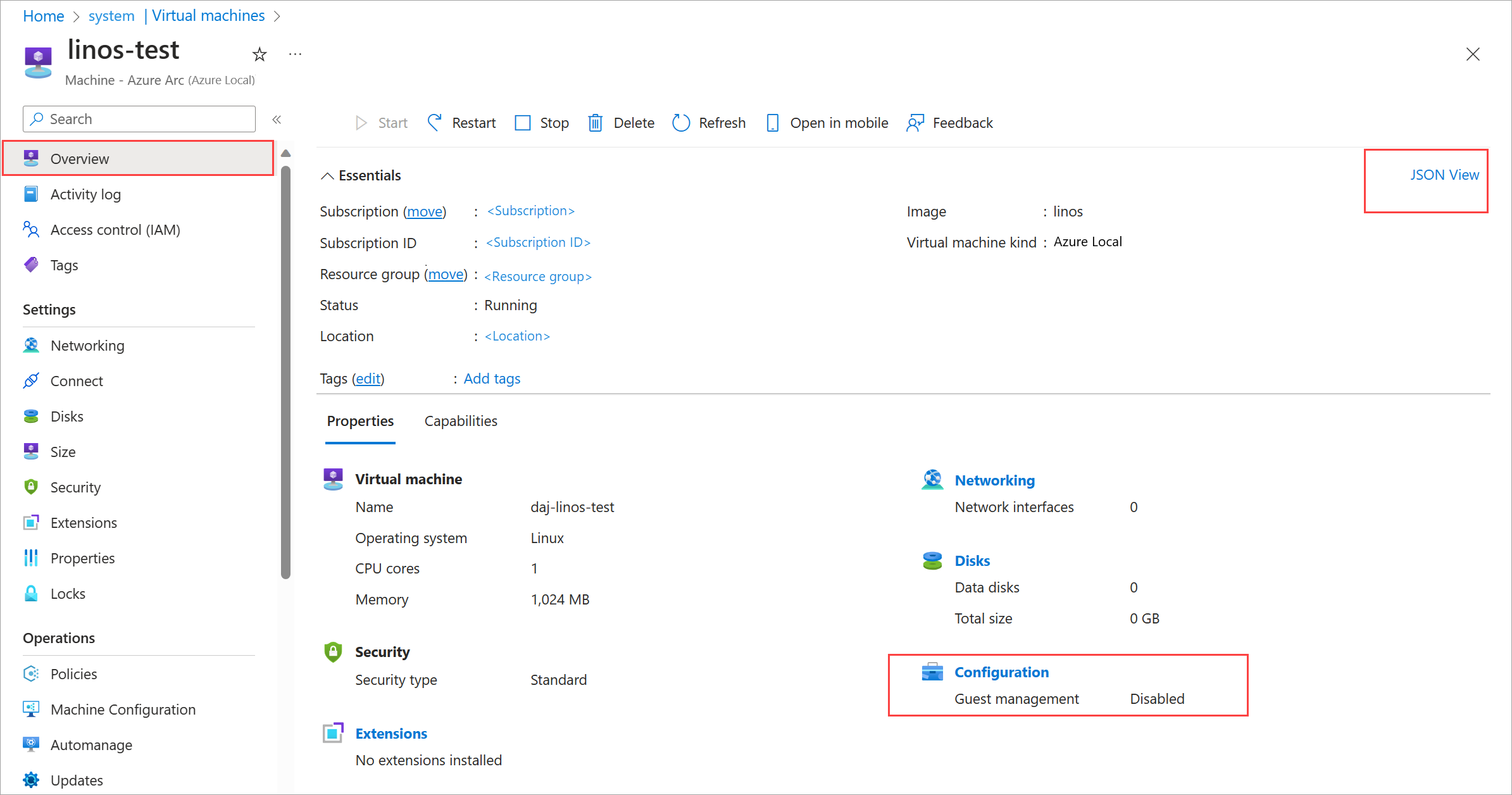The image size is (1512, 795).
Task: Navigate to Virtual machines breadcrumb
Action: (x=208, y=16)
